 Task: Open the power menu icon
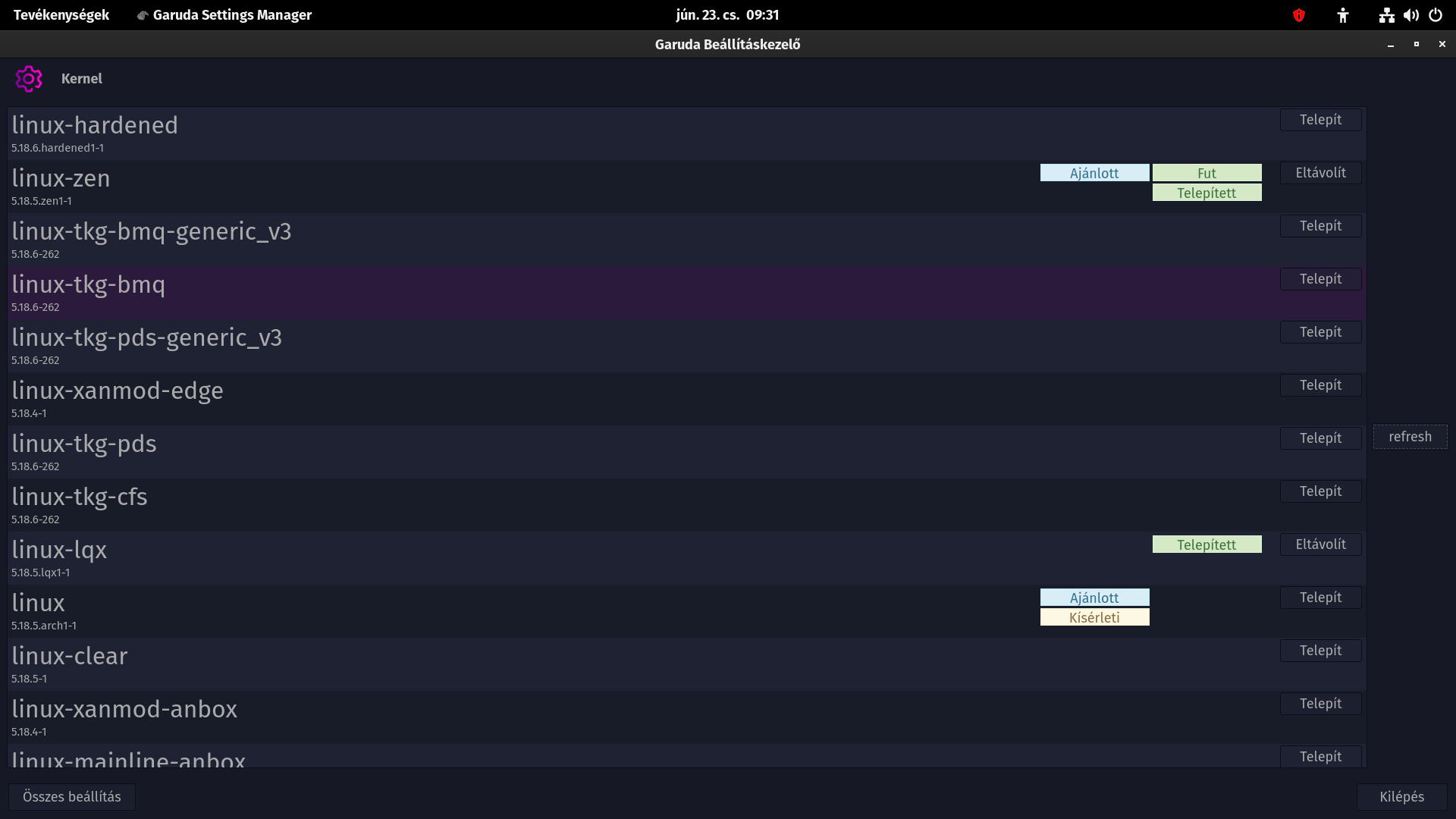(1436, 15)
